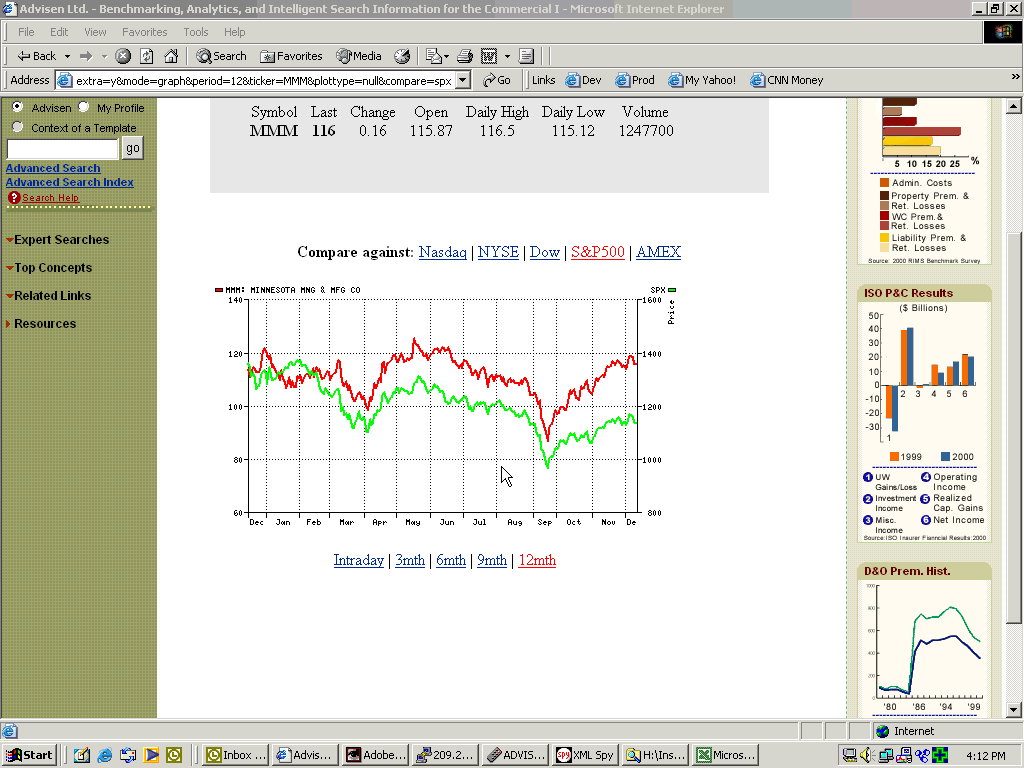1024x768 pixels.
Task: Click the red Search Help question icon
Action: point(14,198)
